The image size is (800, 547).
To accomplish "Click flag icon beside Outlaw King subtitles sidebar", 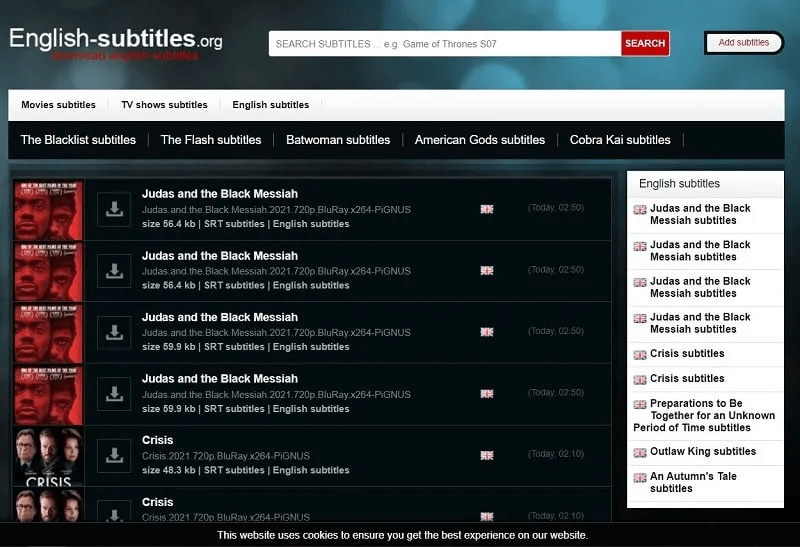I will 640,453.
